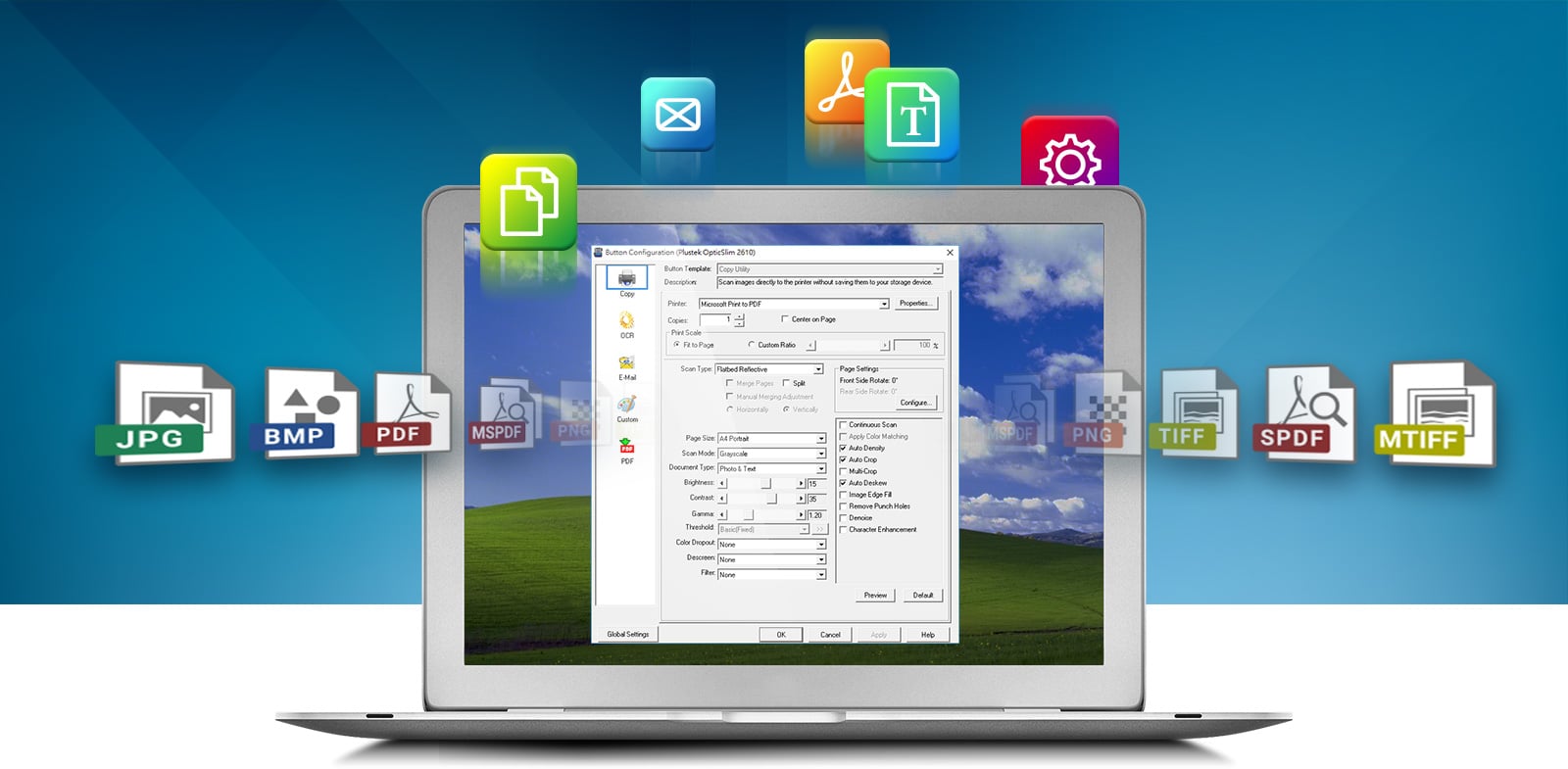Select Fit to Page radio button
Viewport: 1568px width, 769px height.
click(x=676, y=345)
